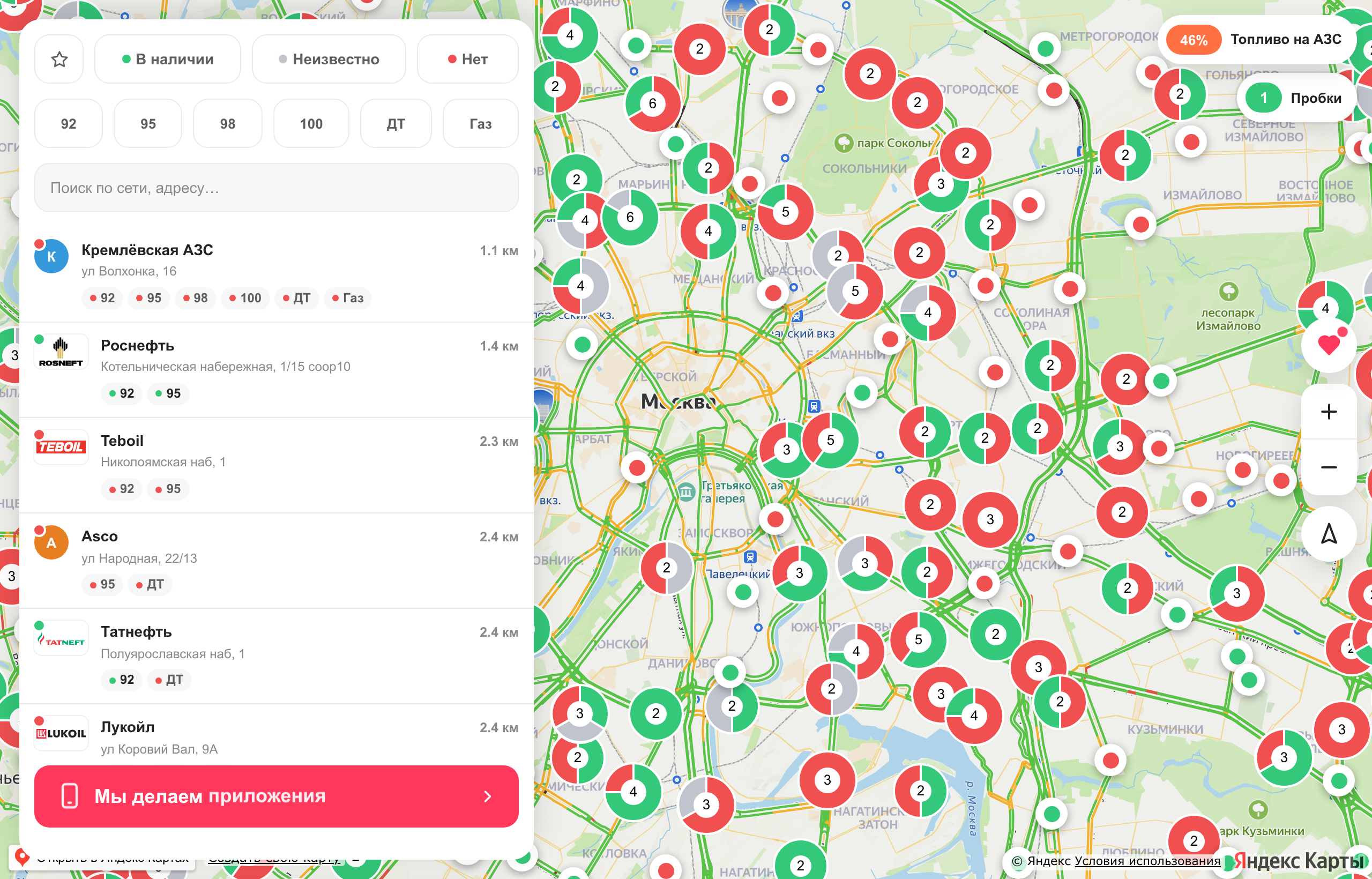Open the Teboil station entry
The height and width of the screenshot is (879, 1372).
(x=276, y=465)
